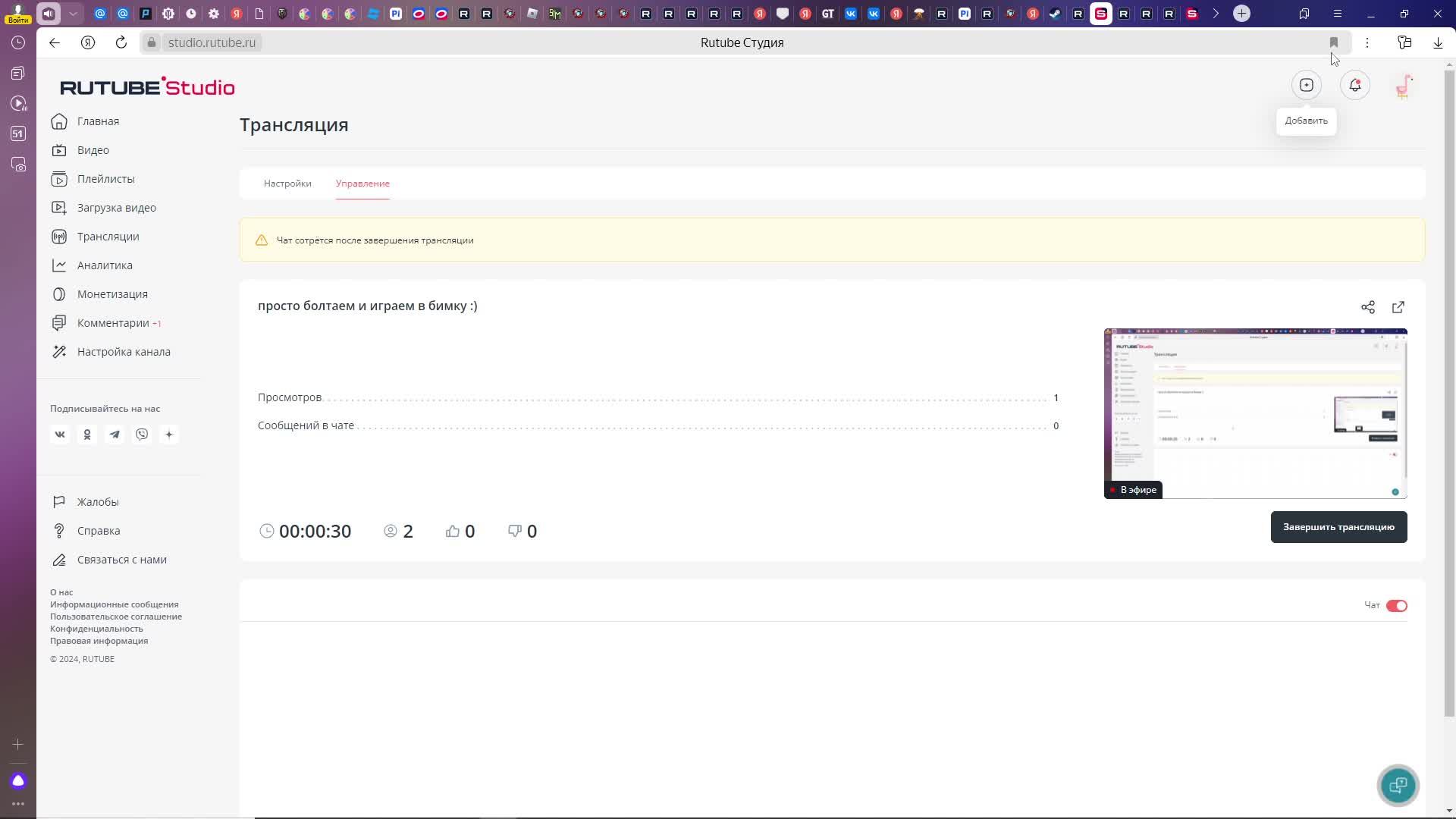
Task: Click the thumbs-up likes icon
Action: [453, 531]
